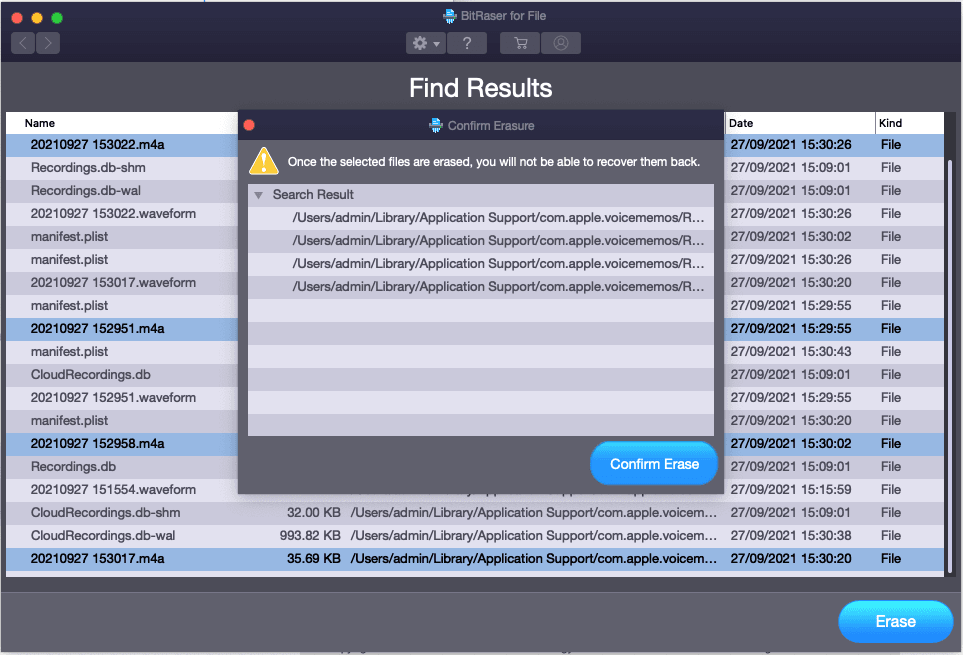Open the settings gear dropdown
Viewport: 963px width, 655px height.
426,43
